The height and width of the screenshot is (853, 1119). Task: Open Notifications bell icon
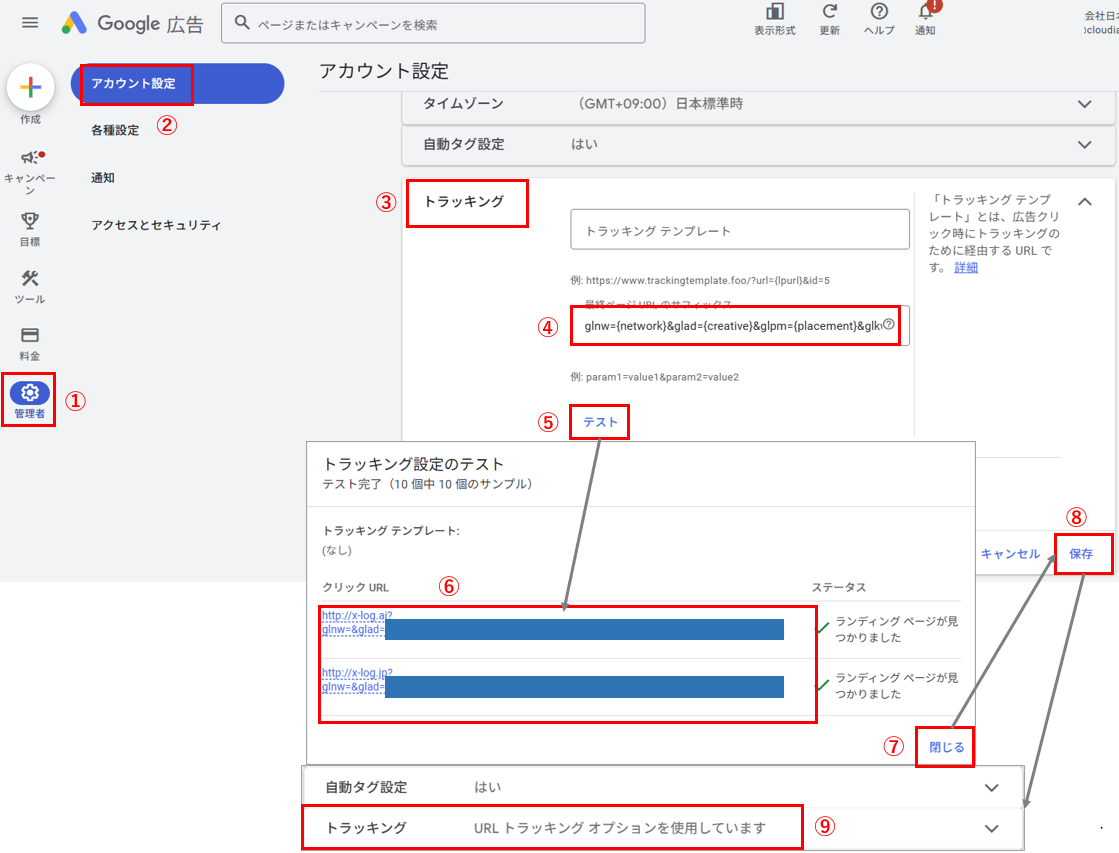(x=925, y=12)
